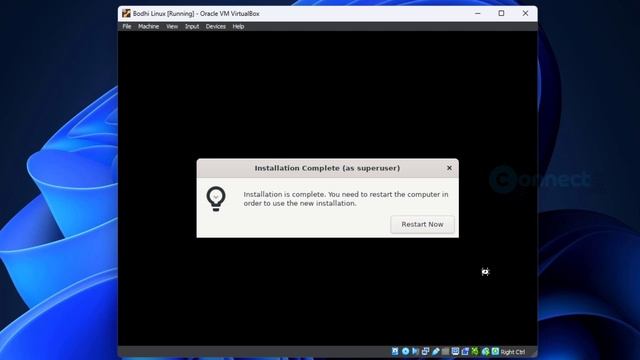Open the Help menu
Image resolution: width=640 pixels, height=360 pixels.
(x=238, y=27)
